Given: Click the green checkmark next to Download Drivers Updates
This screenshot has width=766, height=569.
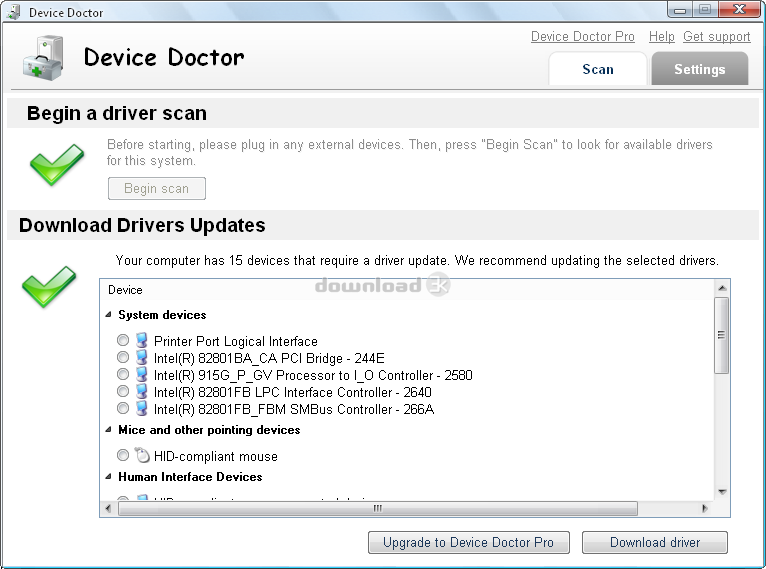Looking at the screenshot, I should (x=49, y=287).
